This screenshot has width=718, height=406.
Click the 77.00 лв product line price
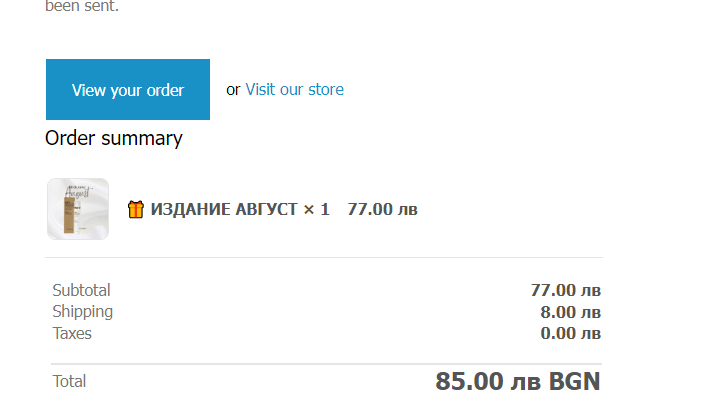[382, 209]
